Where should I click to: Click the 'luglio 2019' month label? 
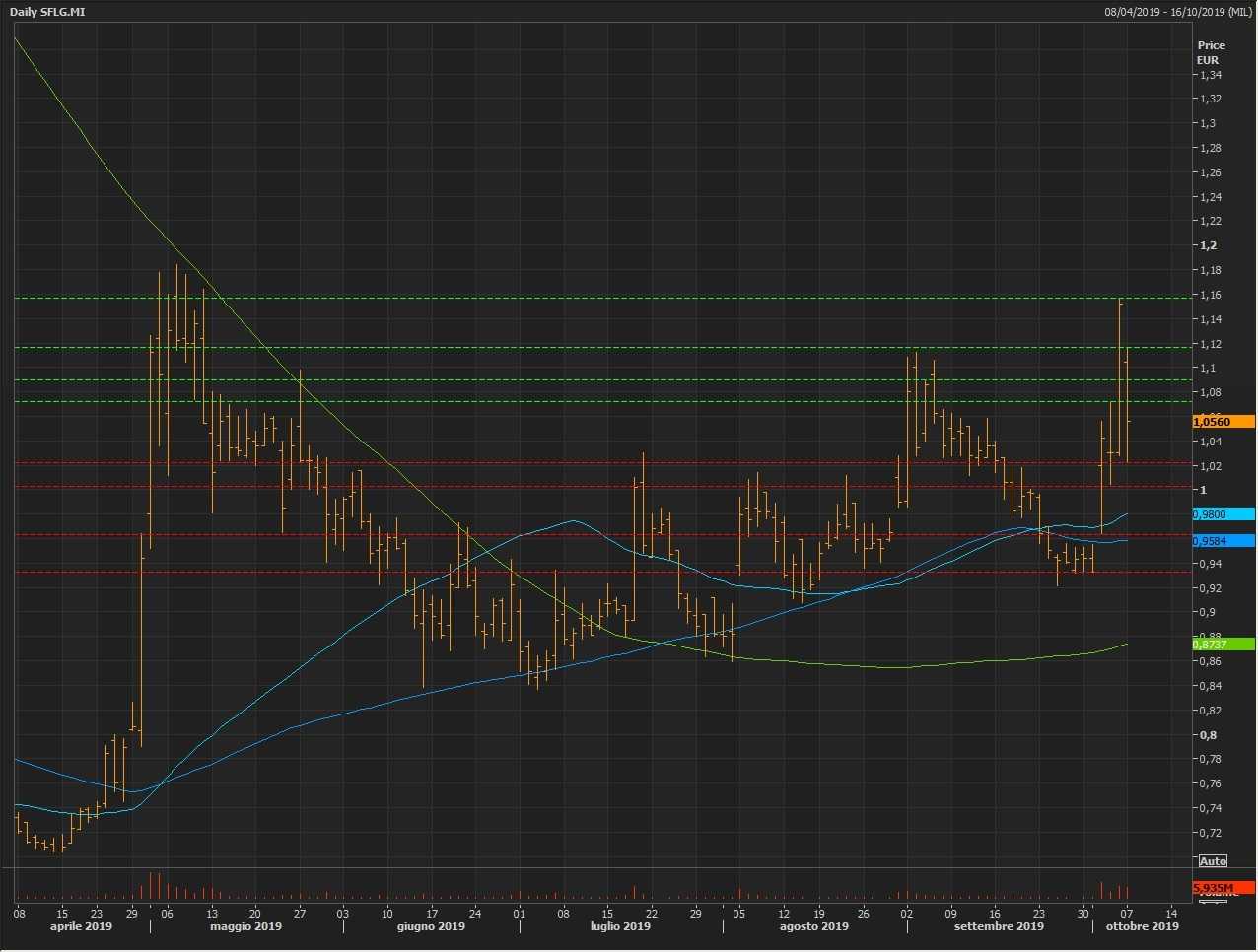tap(620, 926)
